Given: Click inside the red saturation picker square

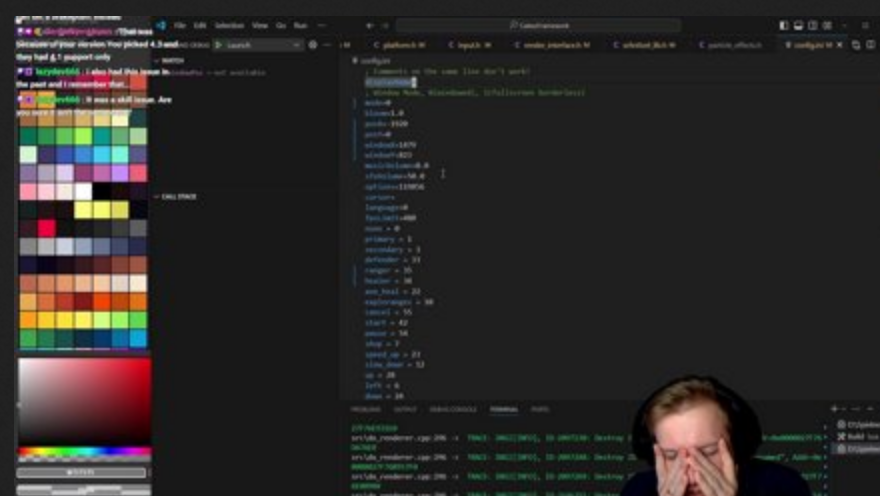Looking at the screenshot, I should (84, 401).
